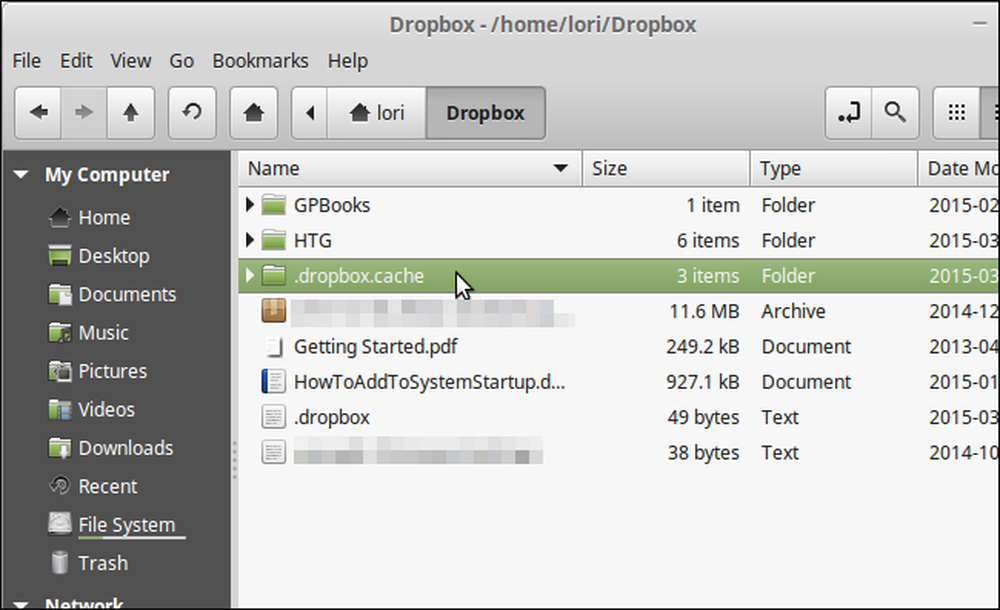The width and height of the screenshot is (1000, 610).
Task: Click the "249.2 kB" size cell
Action: click(x=702, y=346)
